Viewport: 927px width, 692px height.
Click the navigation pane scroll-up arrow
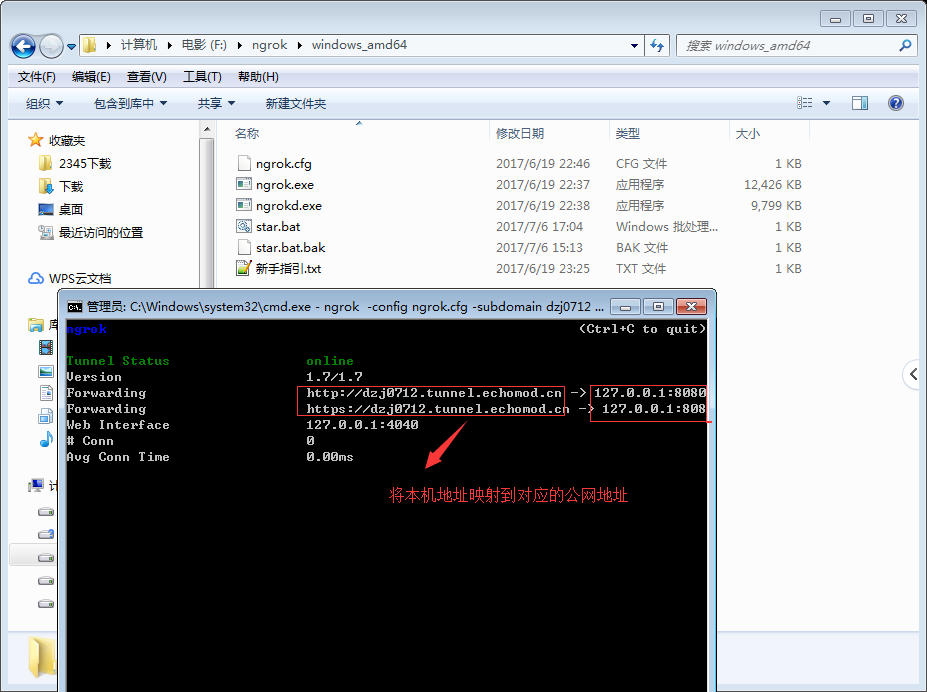[x=206, y=129]
